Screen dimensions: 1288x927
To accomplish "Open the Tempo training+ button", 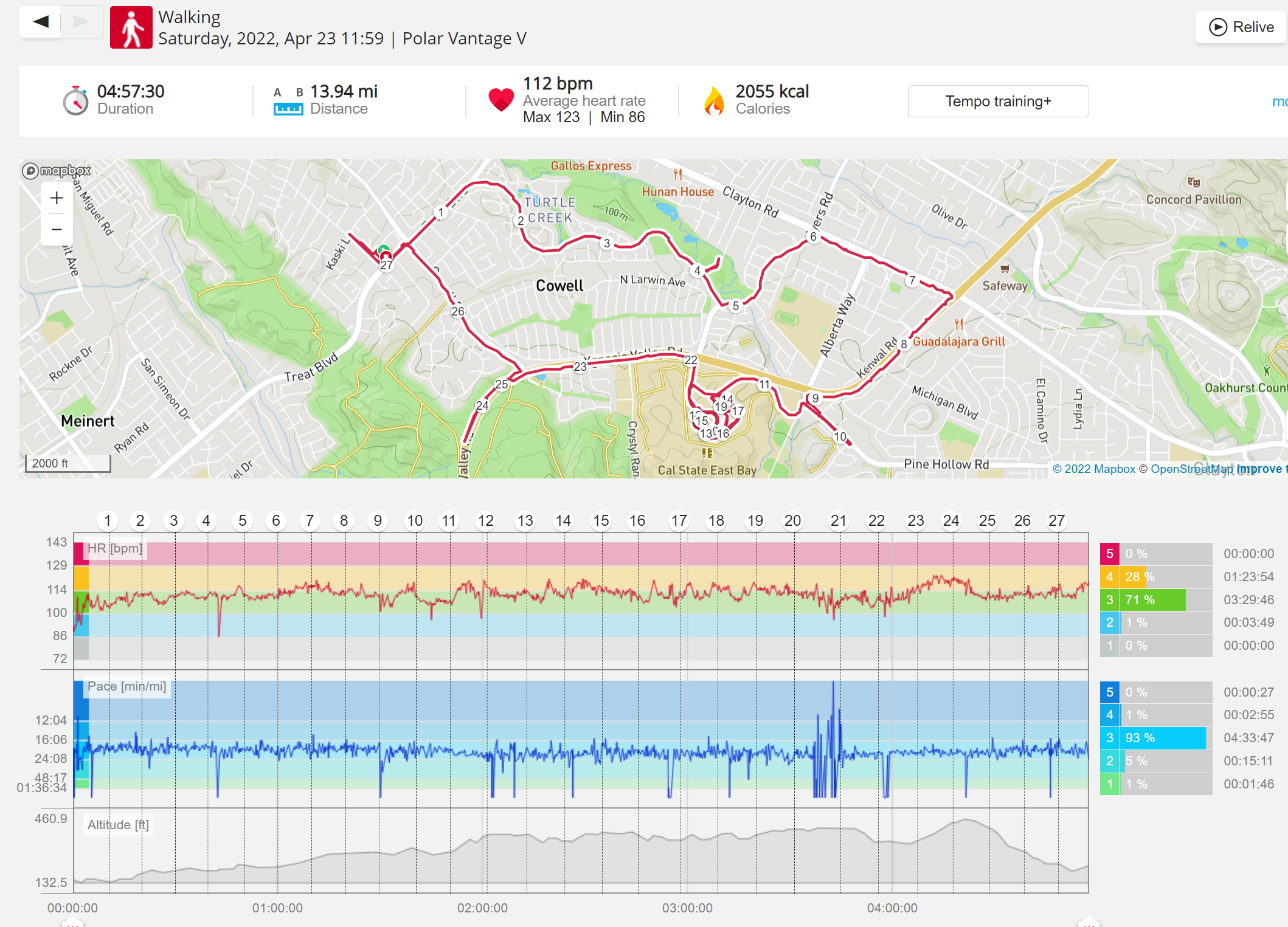I will pyautogui.click(x=998, y=101).
